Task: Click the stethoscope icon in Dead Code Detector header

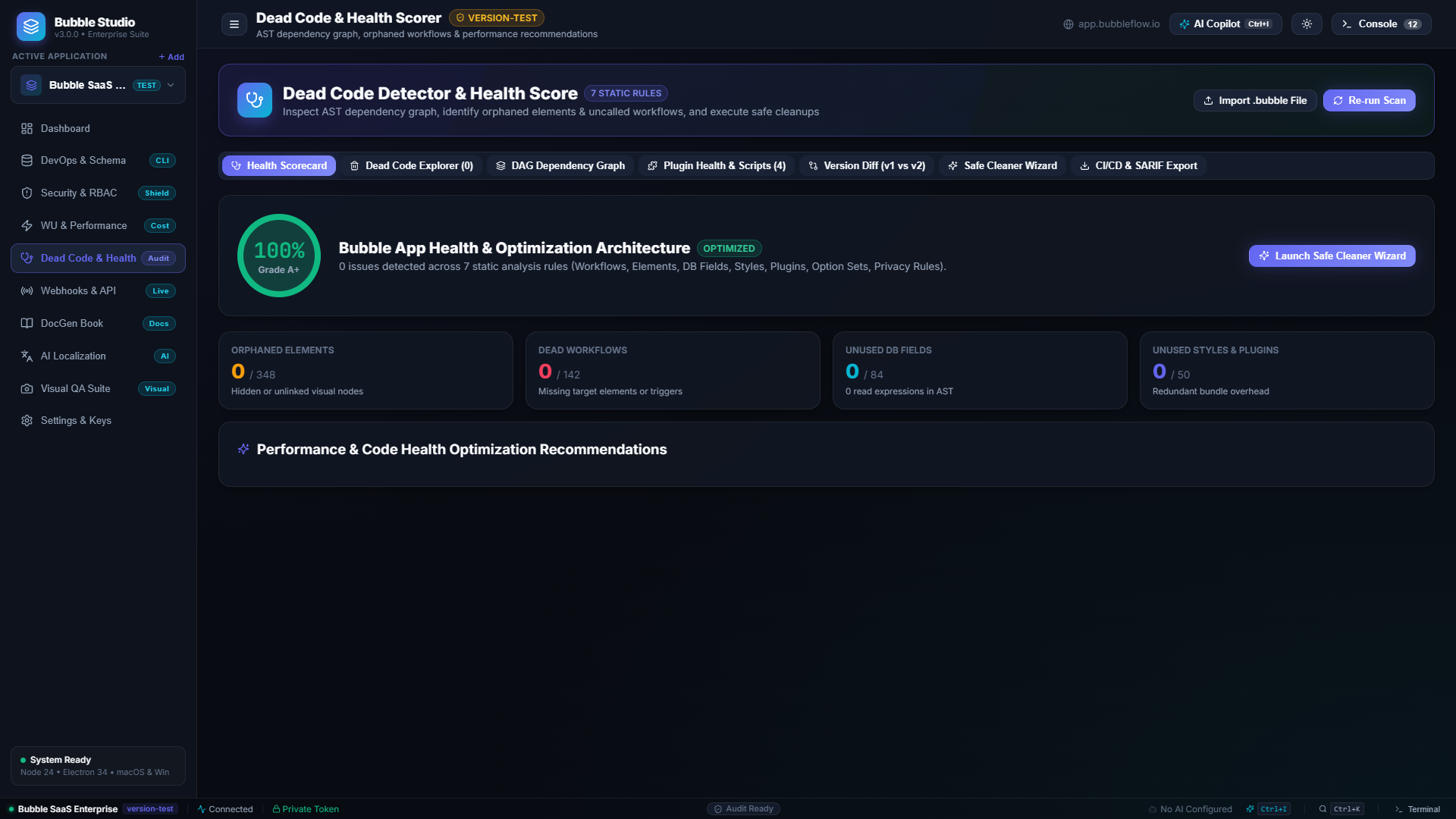Action: [255, 100]
